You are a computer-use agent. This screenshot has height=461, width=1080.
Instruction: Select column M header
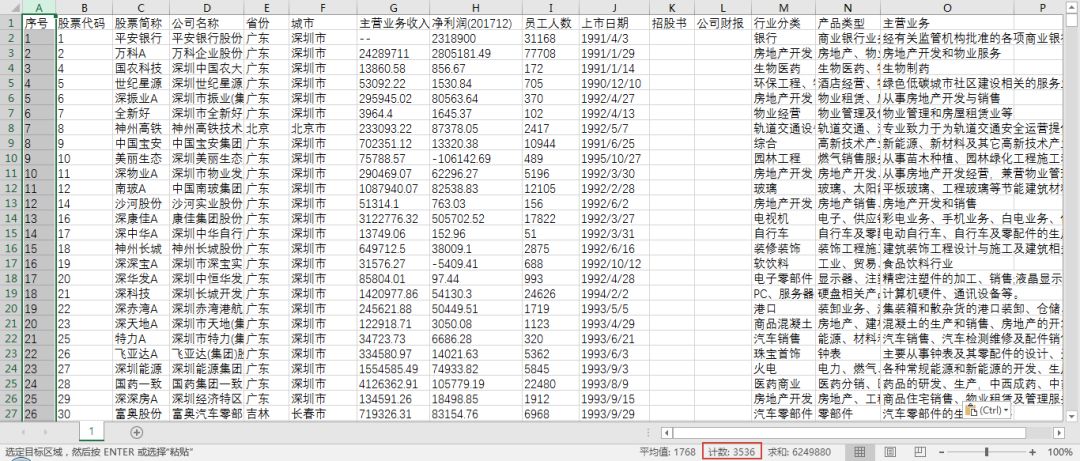click(784, 7)
